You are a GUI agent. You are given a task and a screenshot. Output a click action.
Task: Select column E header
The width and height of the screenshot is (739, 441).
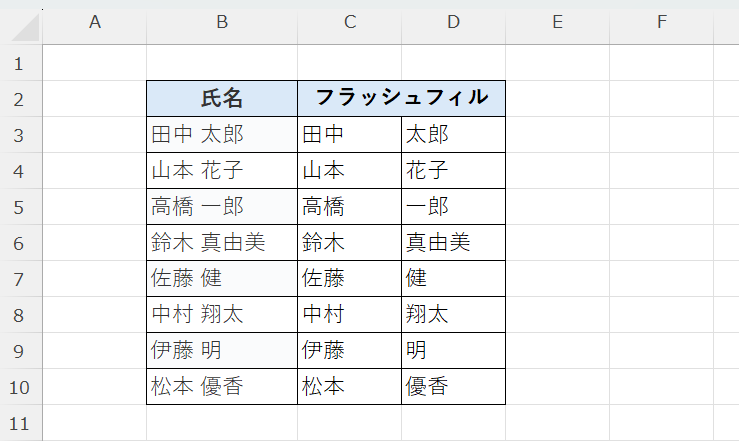pos(557,23)
